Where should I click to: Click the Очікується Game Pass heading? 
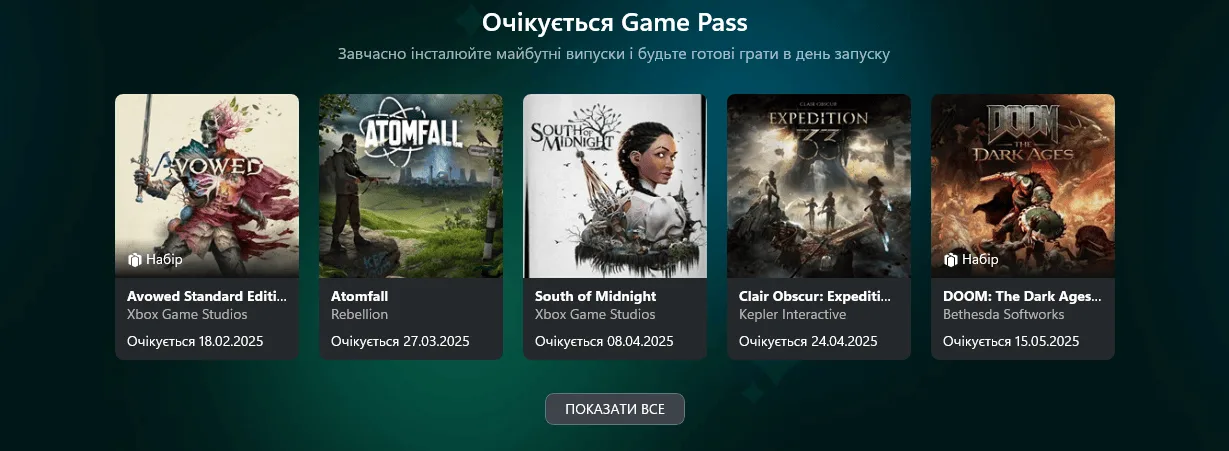coord(615,22)
